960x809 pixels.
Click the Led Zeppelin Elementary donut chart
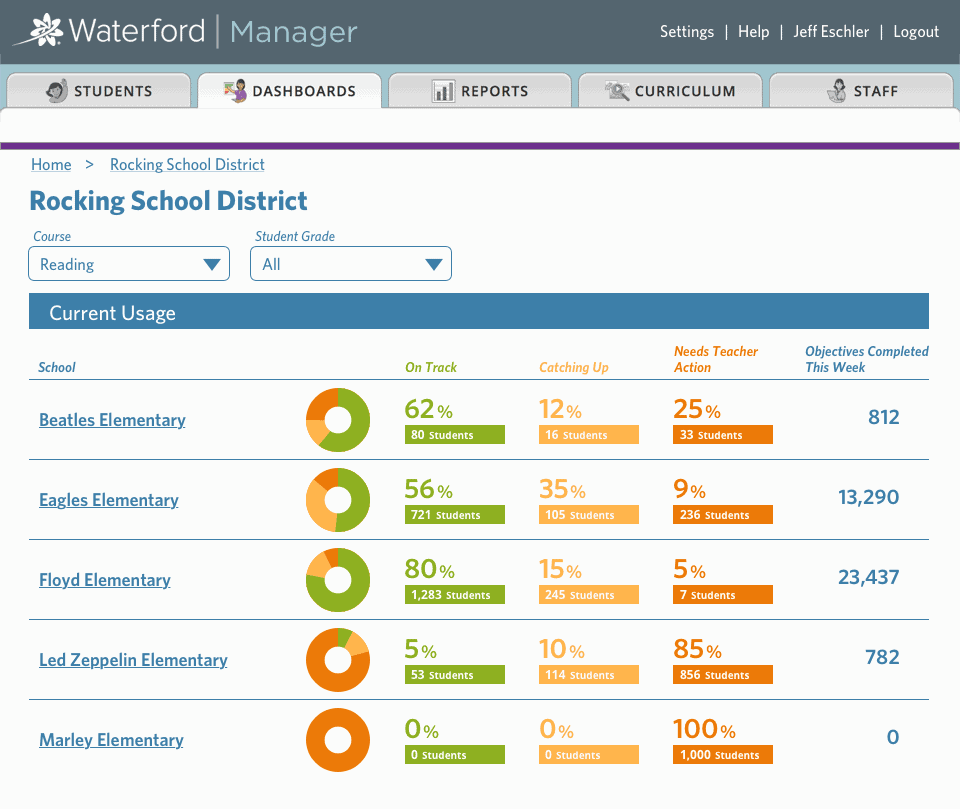[338, 660]
